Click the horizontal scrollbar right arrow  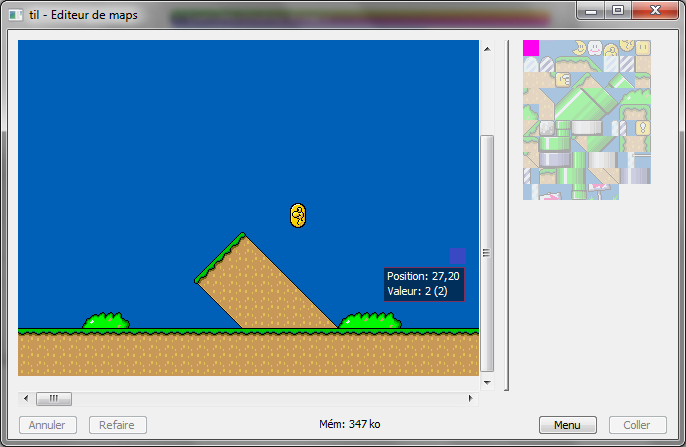pos(471,398)
